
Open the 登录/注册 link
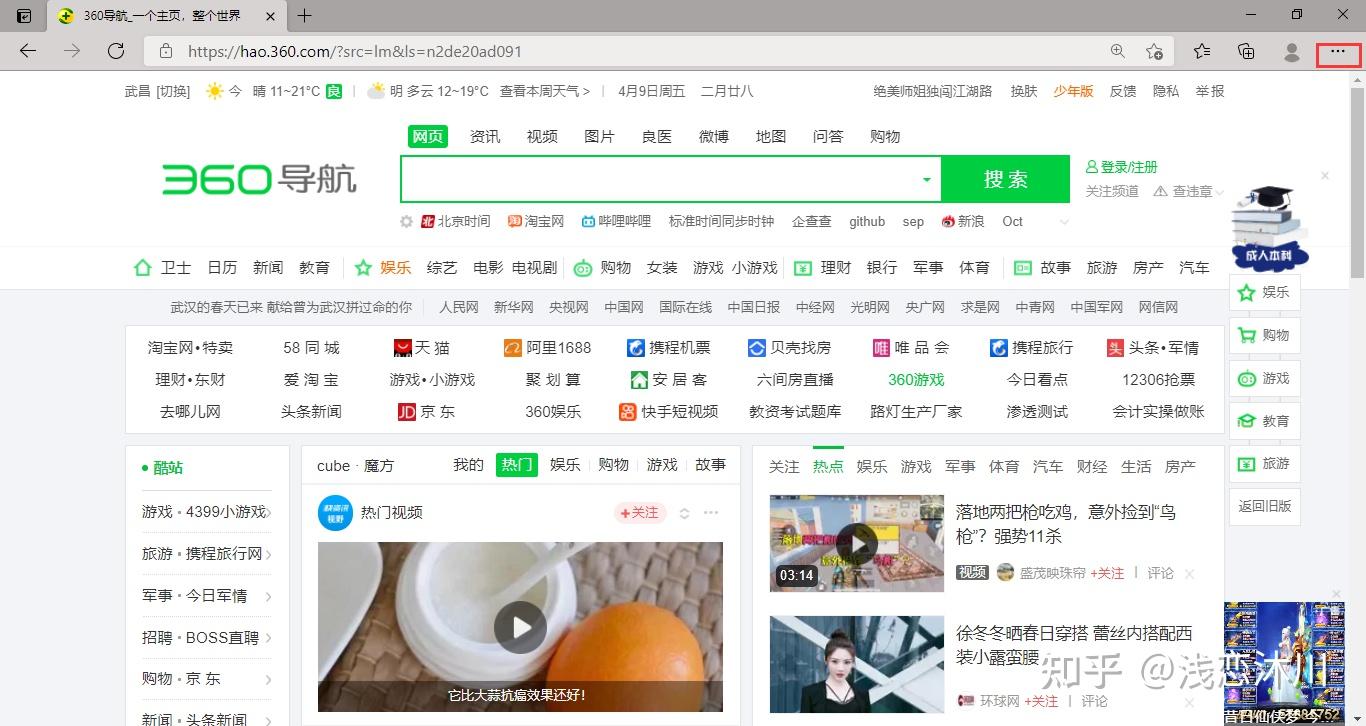click(1128, 166)
